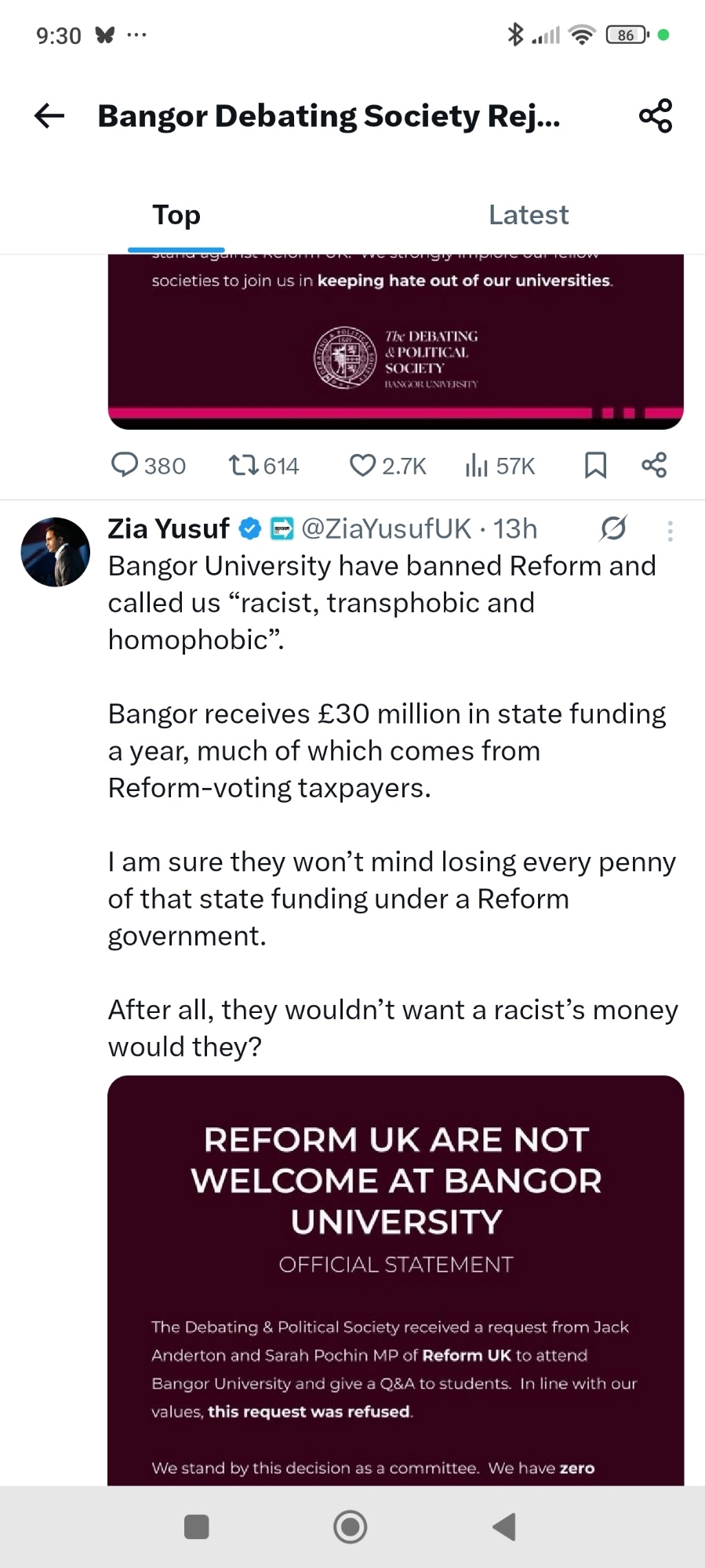Tap the blue verified badge
The image size is (705, 1568).
click(x=249, y=529)
